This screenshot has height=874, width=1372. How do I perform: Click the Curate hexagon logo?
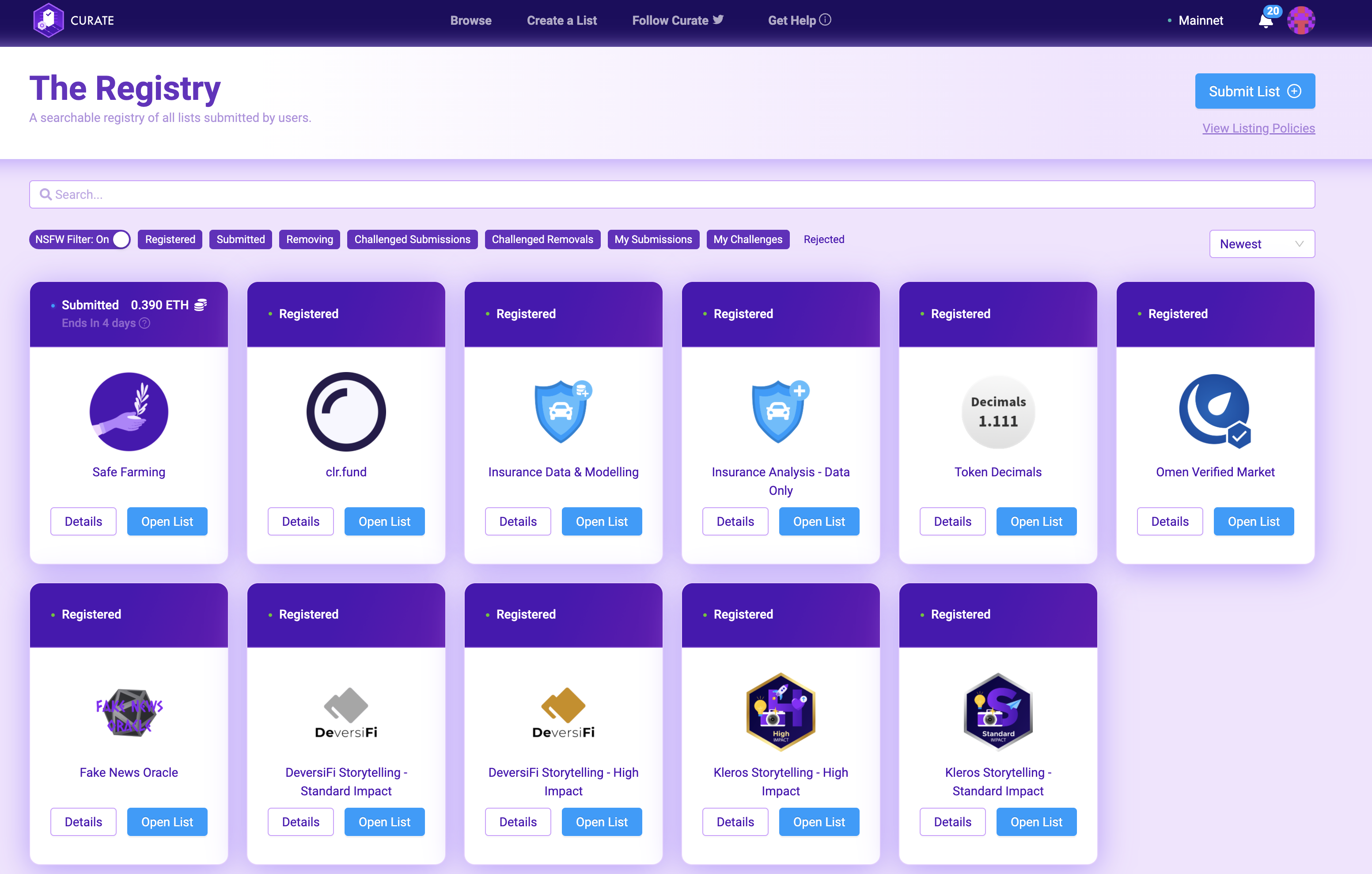49,20
